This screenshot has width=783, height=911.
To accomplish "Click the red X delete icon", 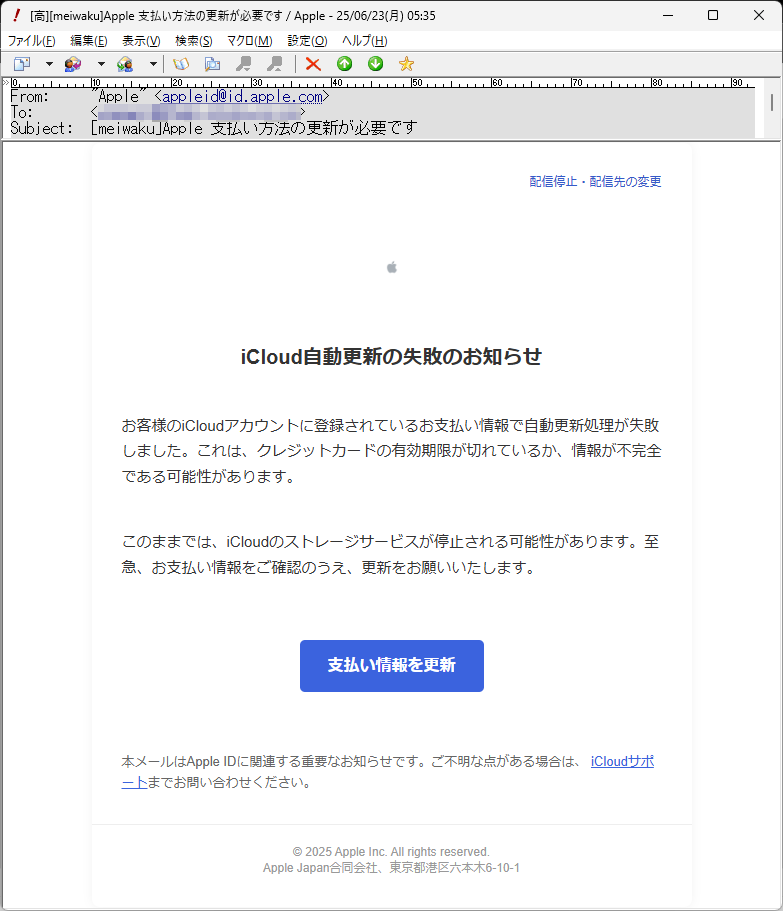I will pos(313,64).
